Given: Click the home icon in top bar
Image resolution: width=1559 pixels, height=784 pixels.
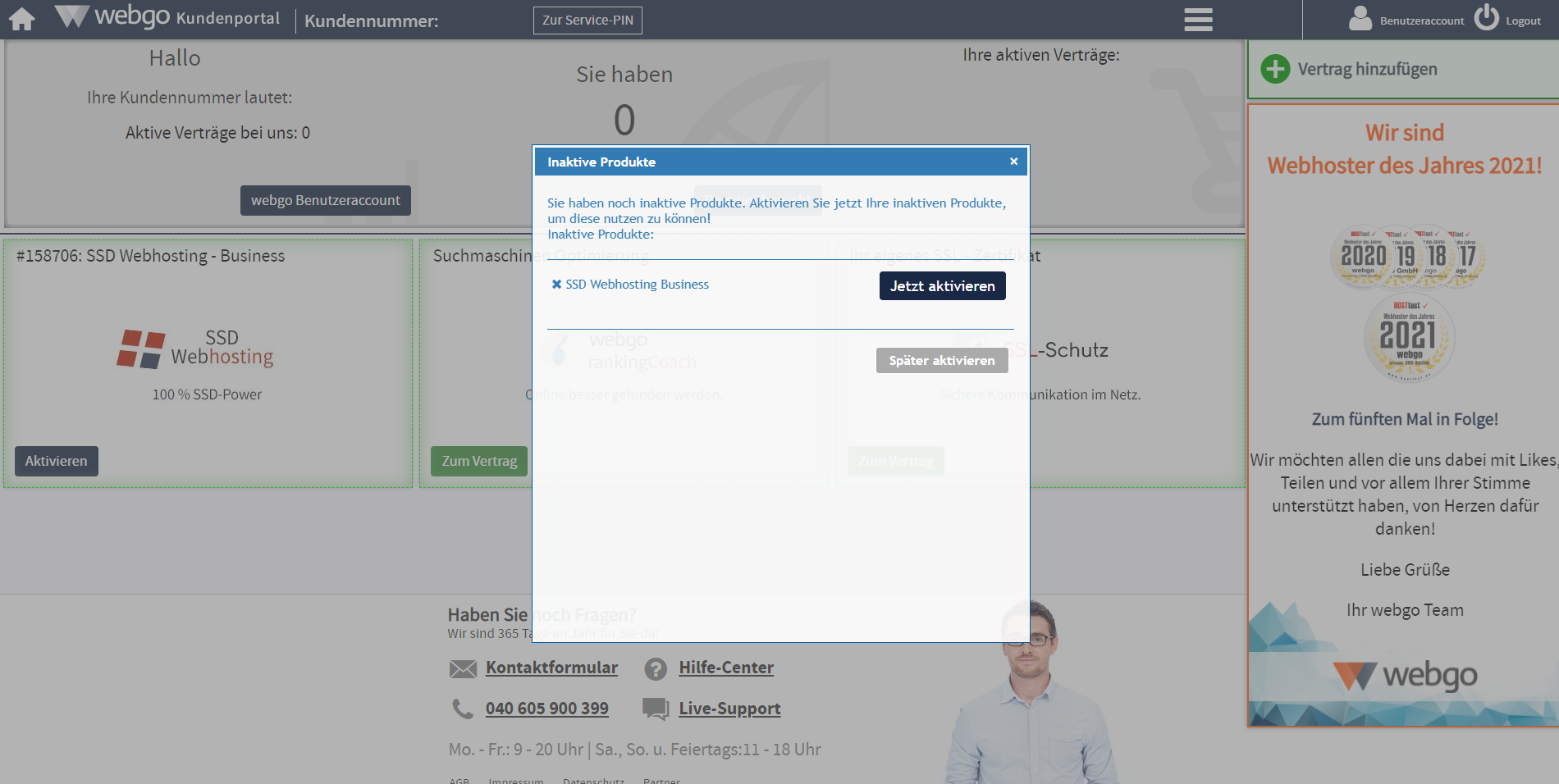Looking at the screenshot, I should (x=22, y=19).
